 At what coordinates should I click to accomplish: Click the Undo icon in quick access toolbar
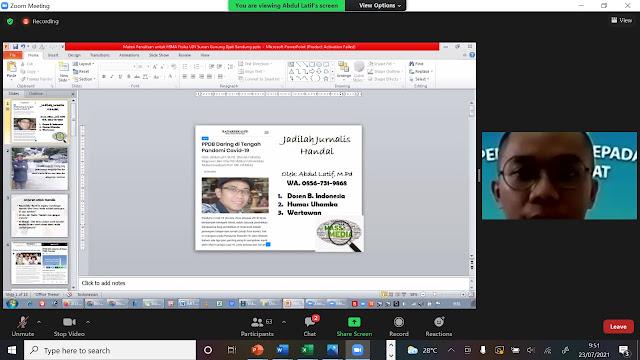click(23, 47)
